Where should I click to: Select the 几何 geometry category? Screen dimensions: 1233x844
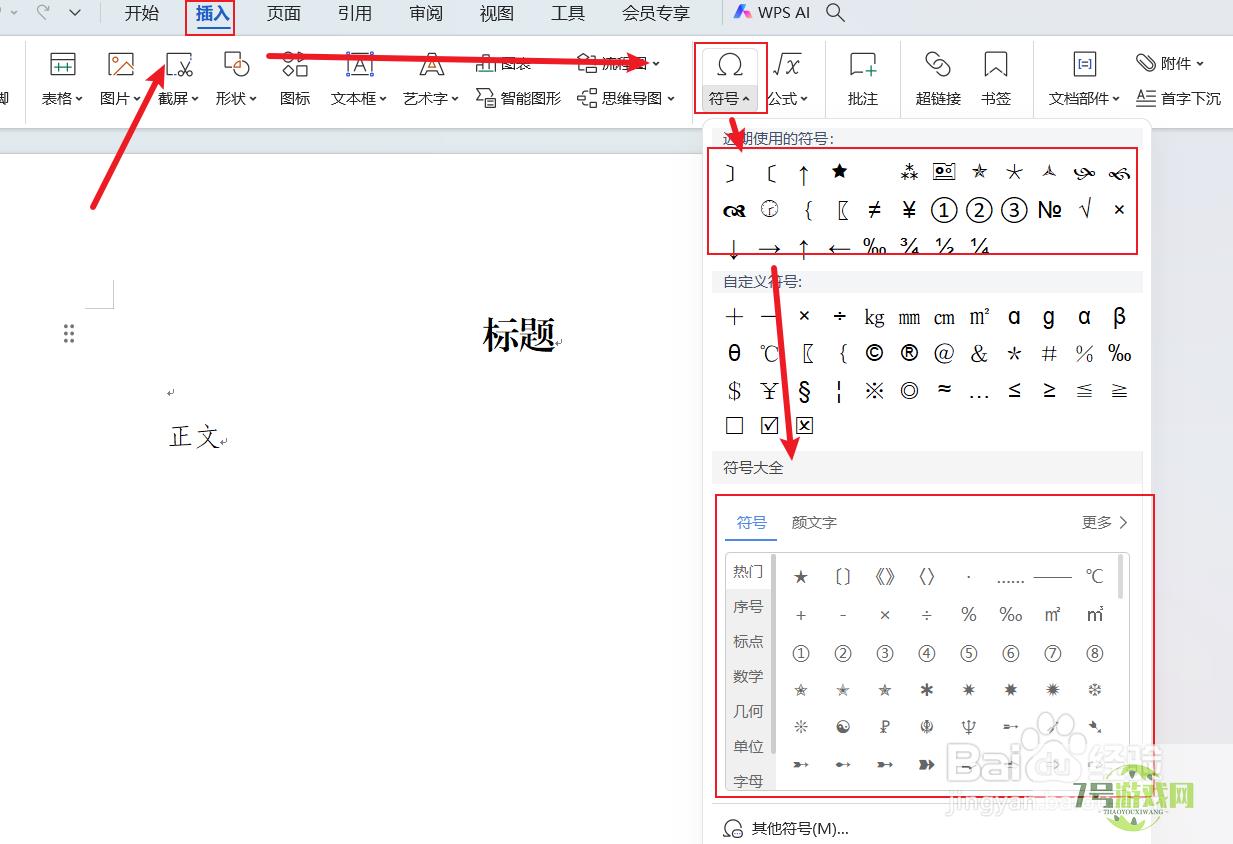tap(748, 711)
